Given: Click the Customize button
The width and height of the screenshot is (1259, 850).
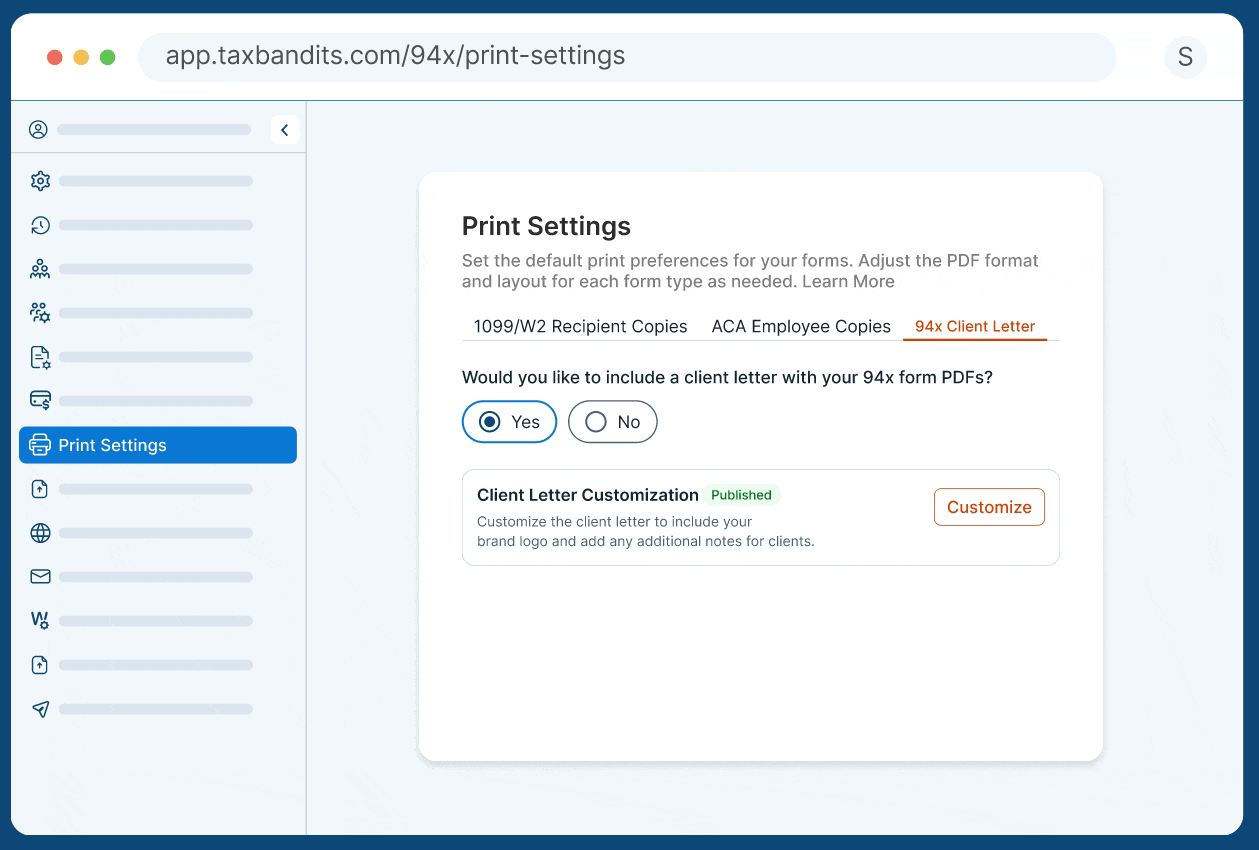Looking at the screenshot, I should tap(989, 507).
